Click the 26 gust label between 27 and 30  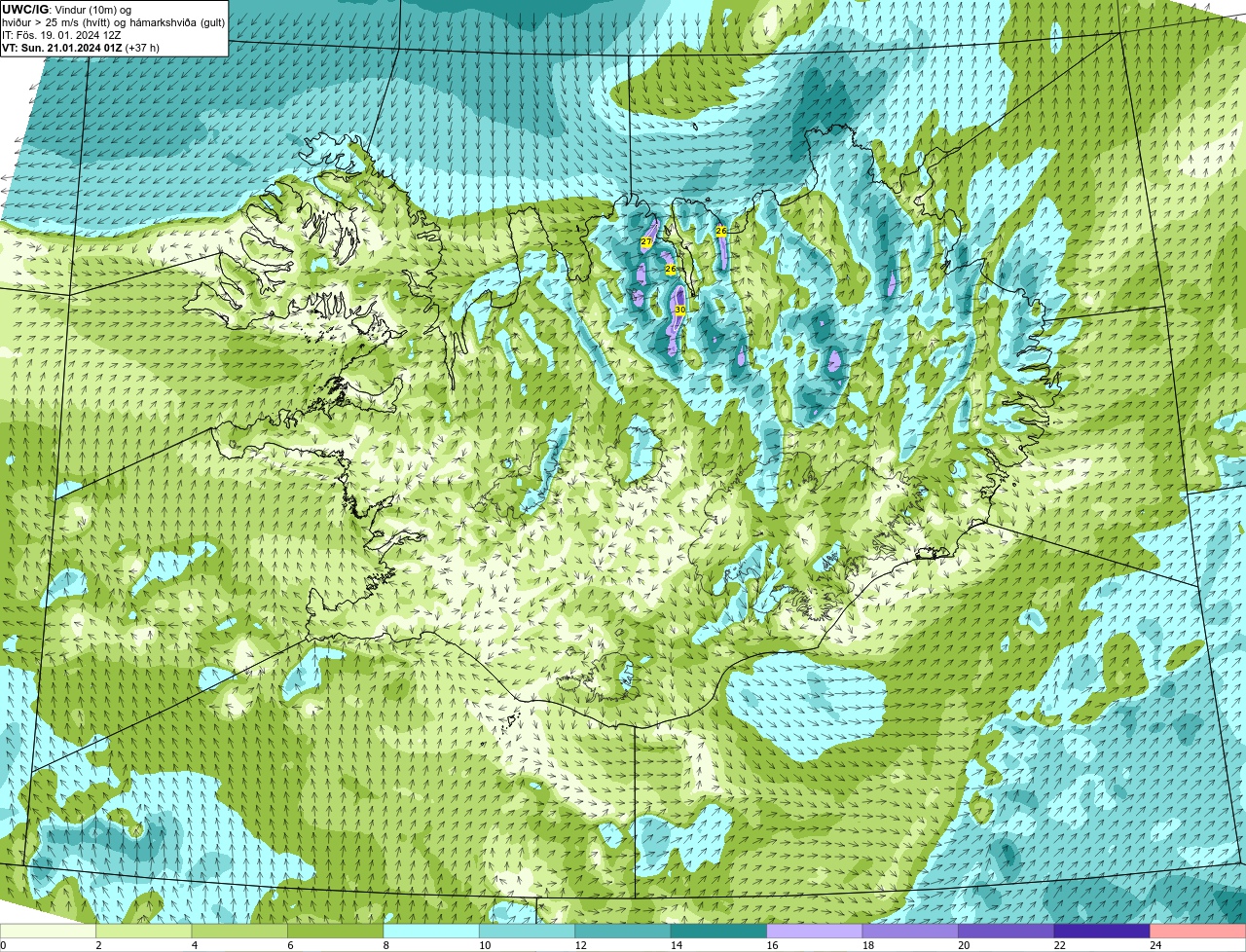pyautogui.click(x=670, y=270)
